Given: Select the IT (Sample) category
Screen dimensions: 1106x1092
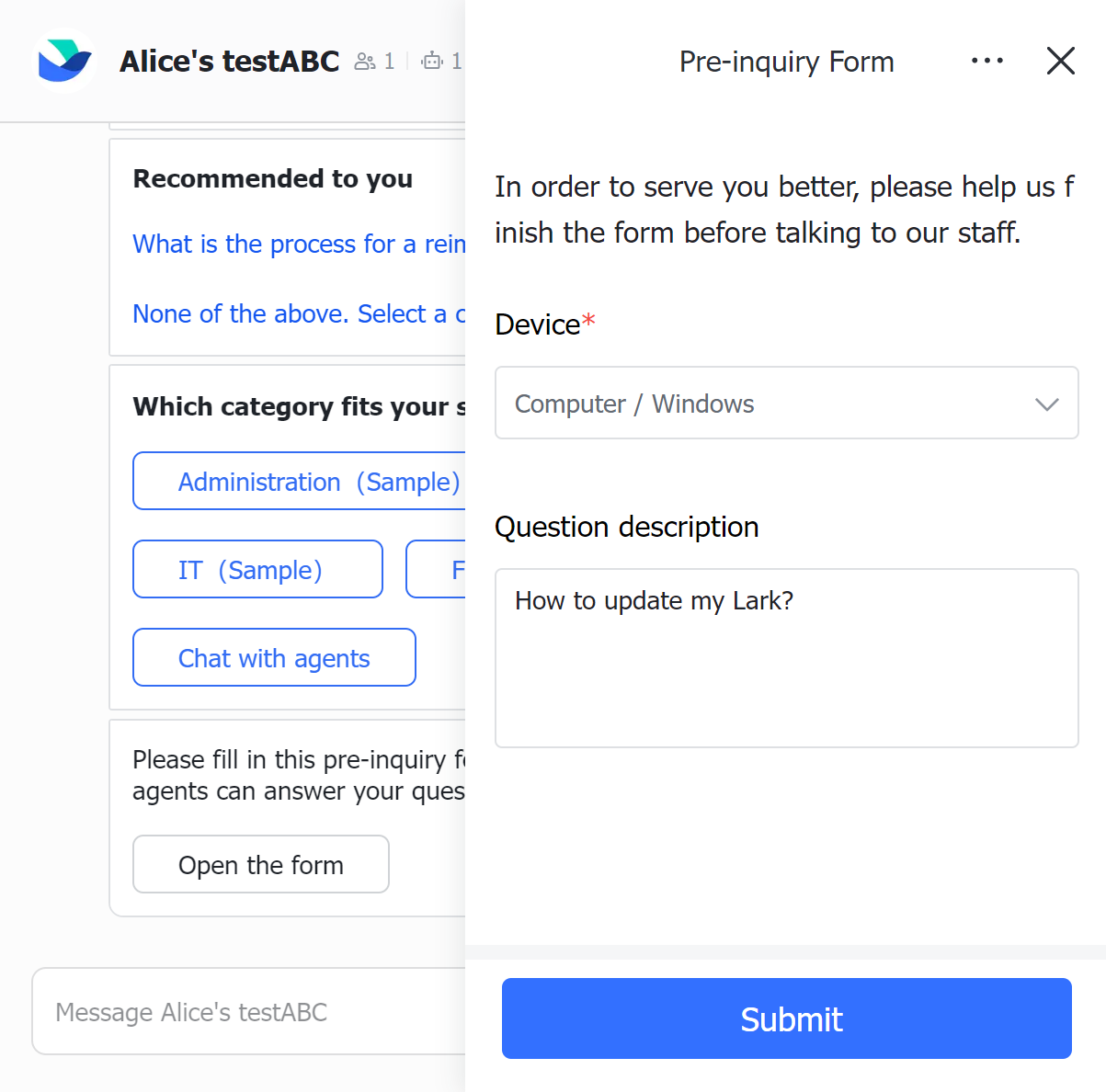Looking at the screenshot, I should tap(257, 569).
